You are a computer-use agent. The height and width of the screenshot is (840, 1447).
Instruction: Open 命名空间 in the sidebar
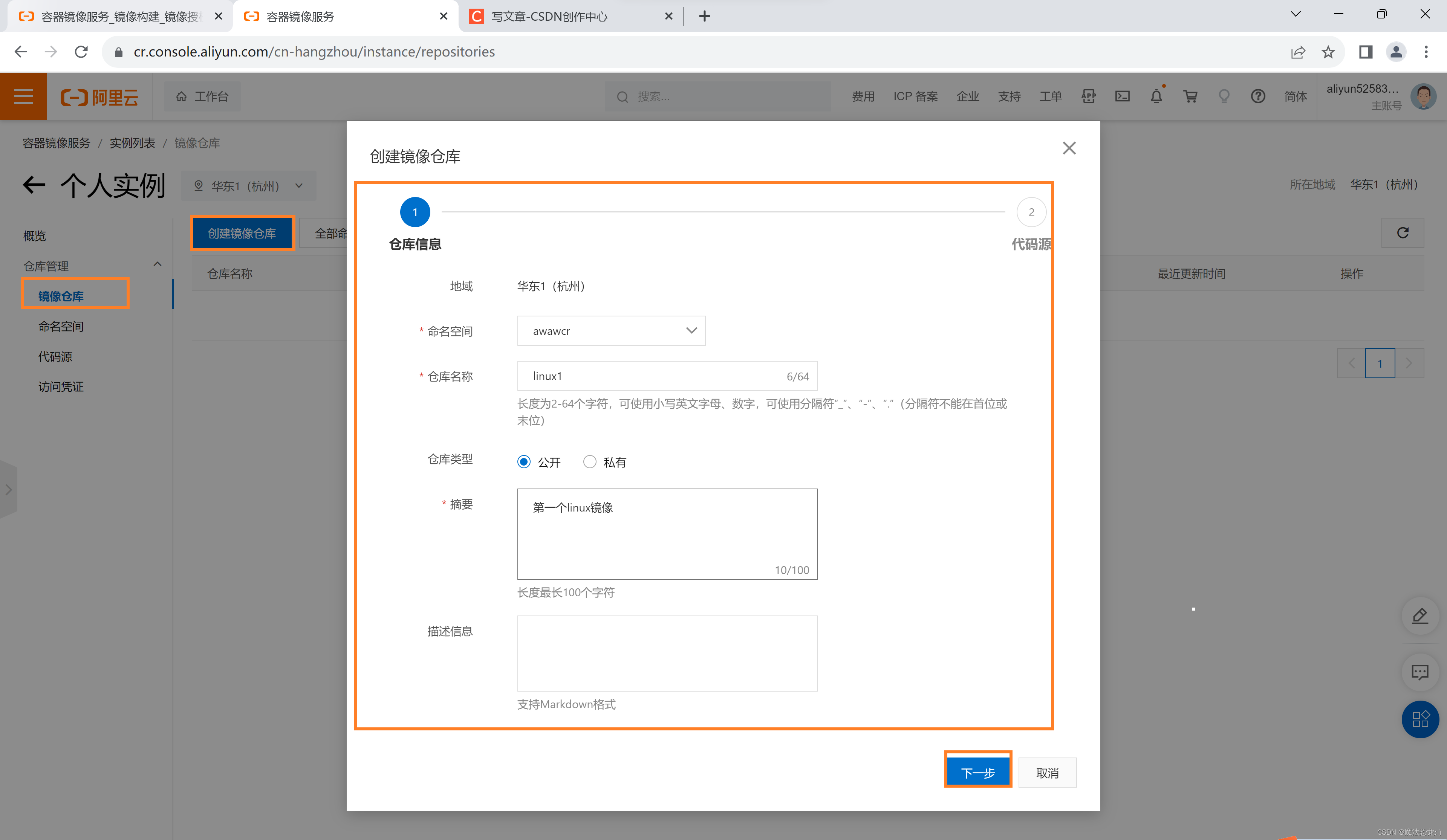click(x=61, y=326)
